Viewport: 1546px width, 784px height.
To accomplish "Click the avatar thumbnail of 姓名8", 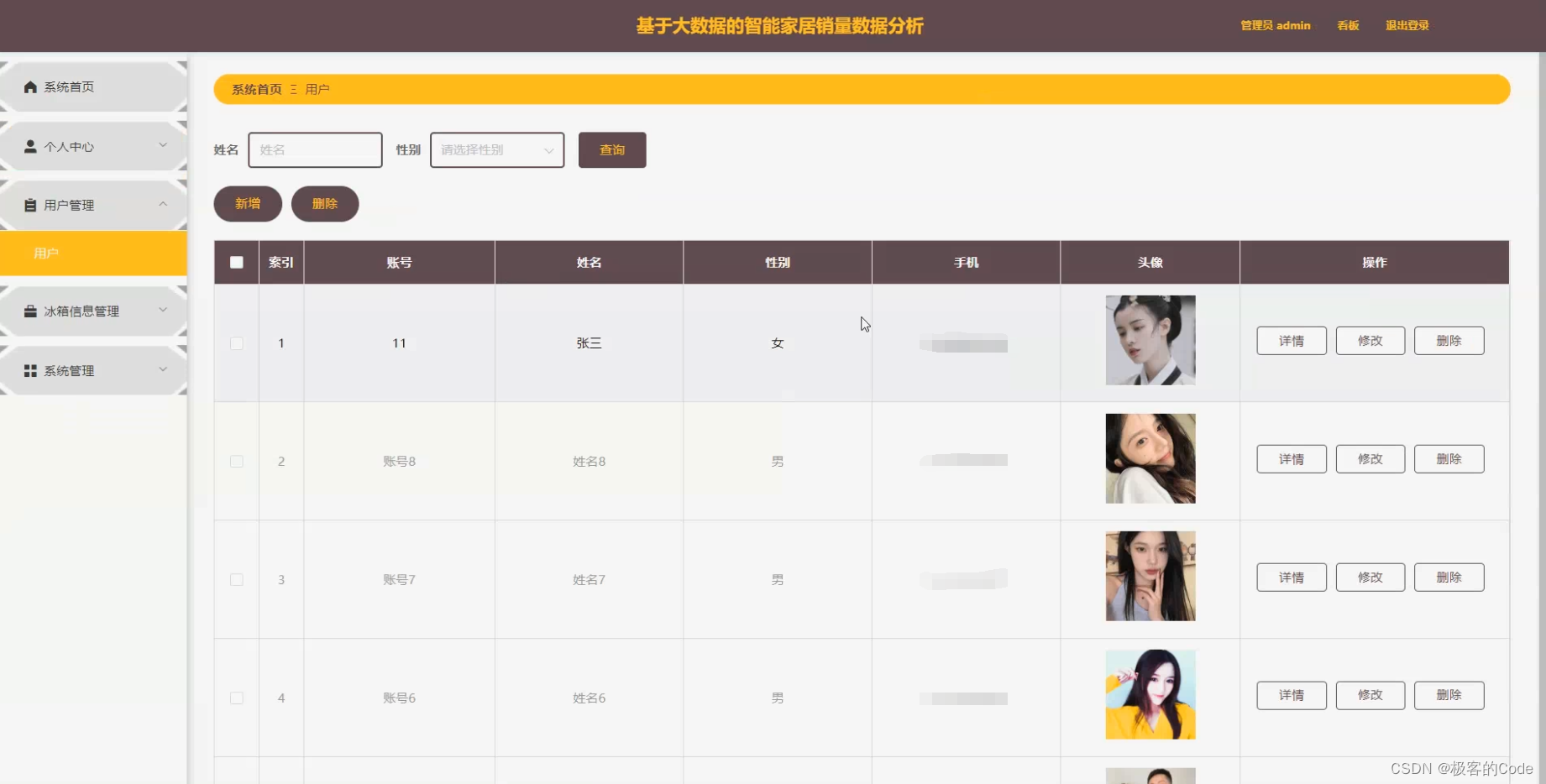I will click(1150, 459).
